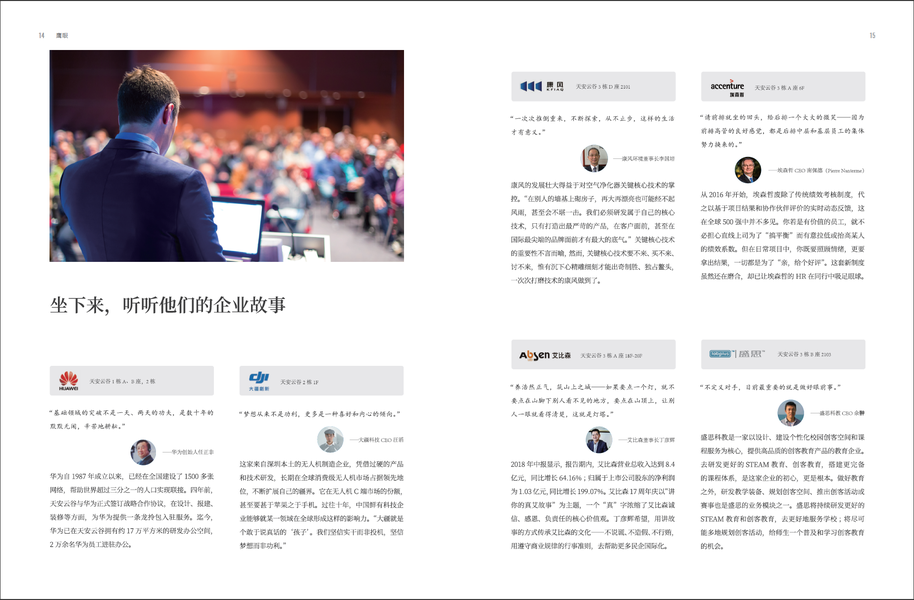Click the address text beside the Absen logo
This screenshot has width=914, height=600.
click(611, 355)
